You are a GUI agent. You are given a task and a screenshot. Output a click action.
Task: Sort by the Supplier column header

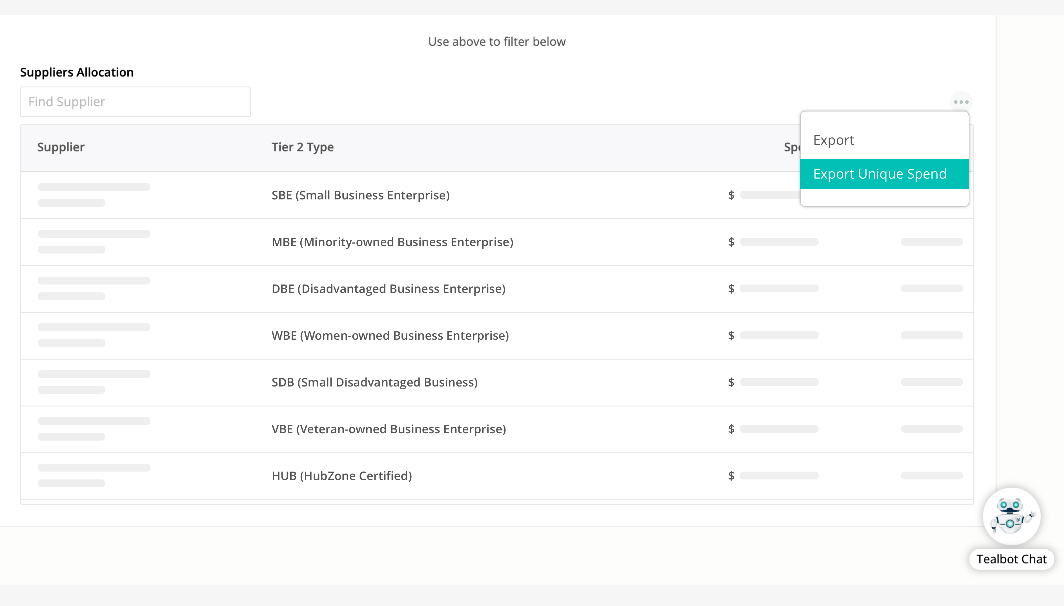click(61, 147)
